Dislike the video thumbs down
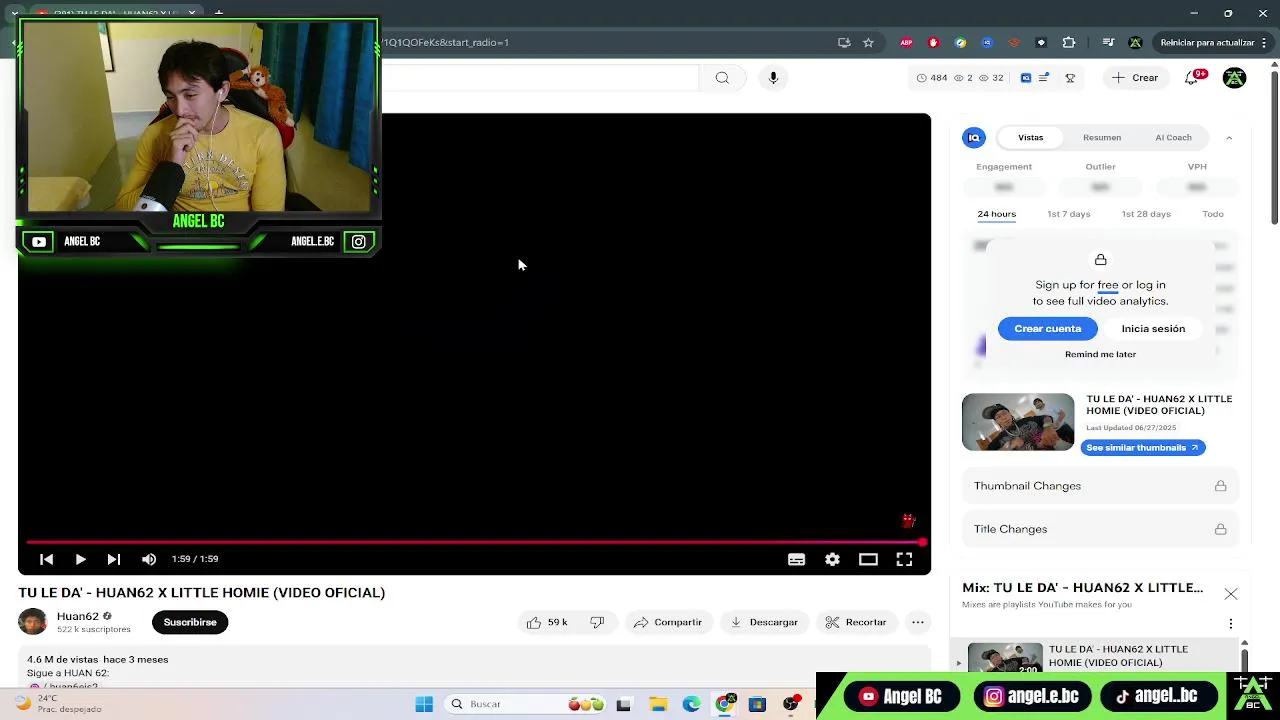The height and width of the screenshot is (720, 1280). pyautogui.click(x=597, y=622)
